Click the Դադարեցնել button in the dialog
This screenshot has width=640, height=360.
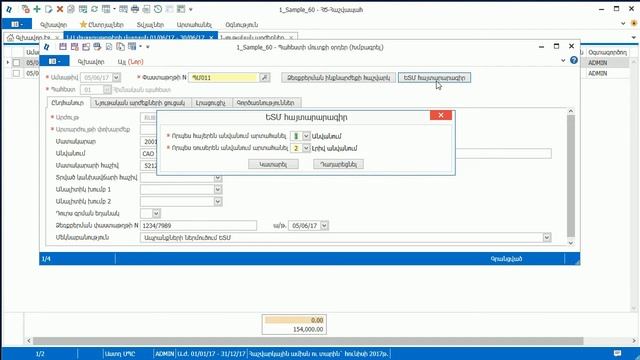(x=338, y=164)
